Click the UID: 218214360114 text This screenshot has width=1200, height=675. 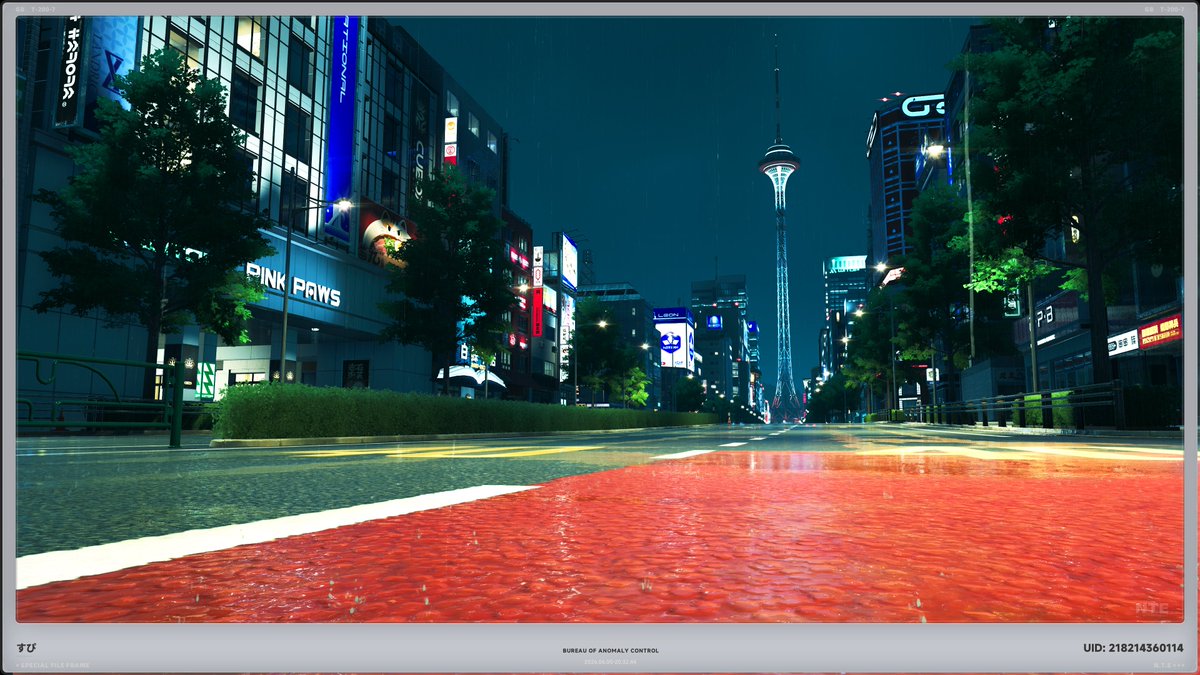click(1132, 648)
